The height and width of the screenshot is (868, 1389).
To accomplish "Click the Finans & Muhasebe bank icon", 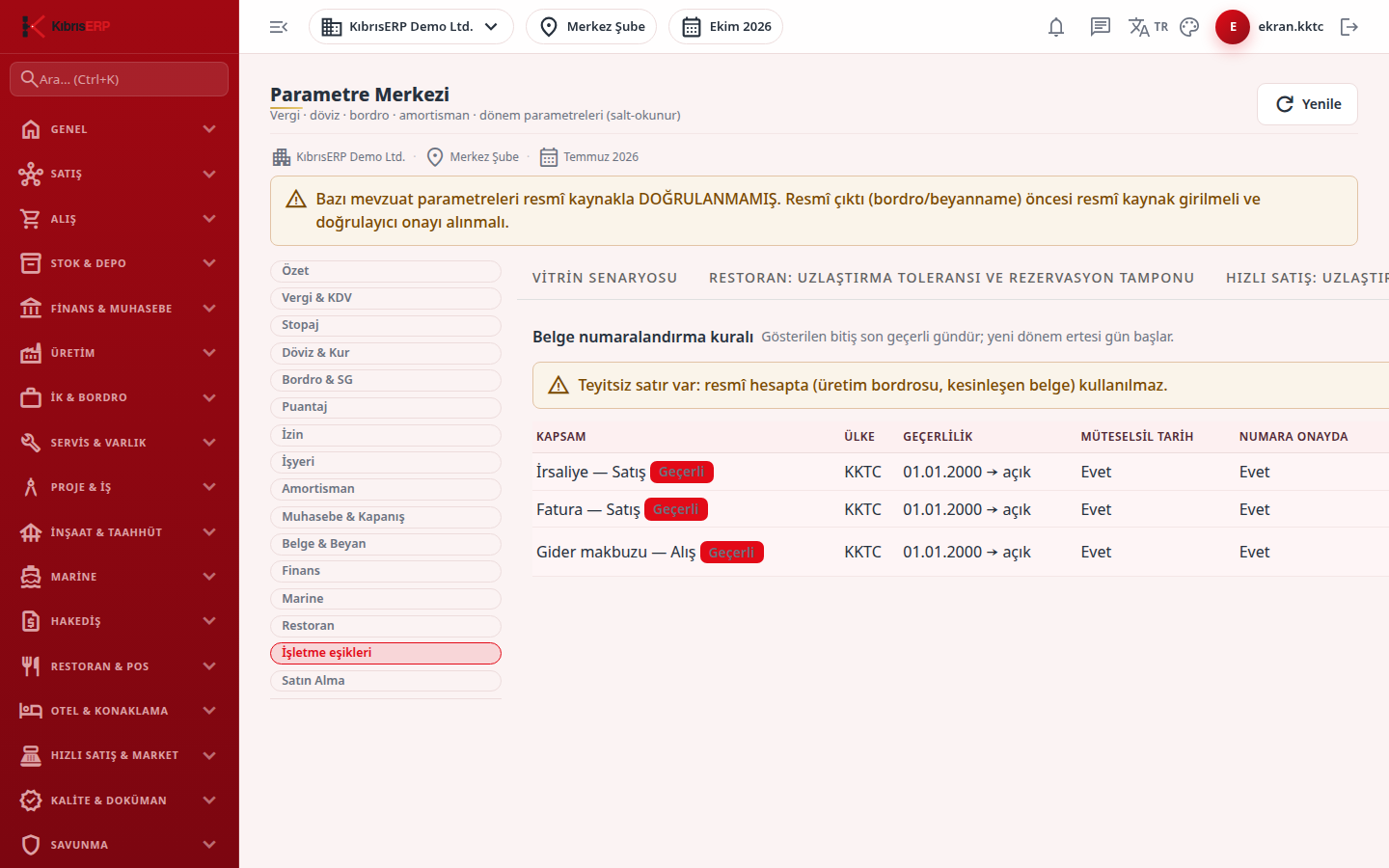I will (x=31, y=309).
